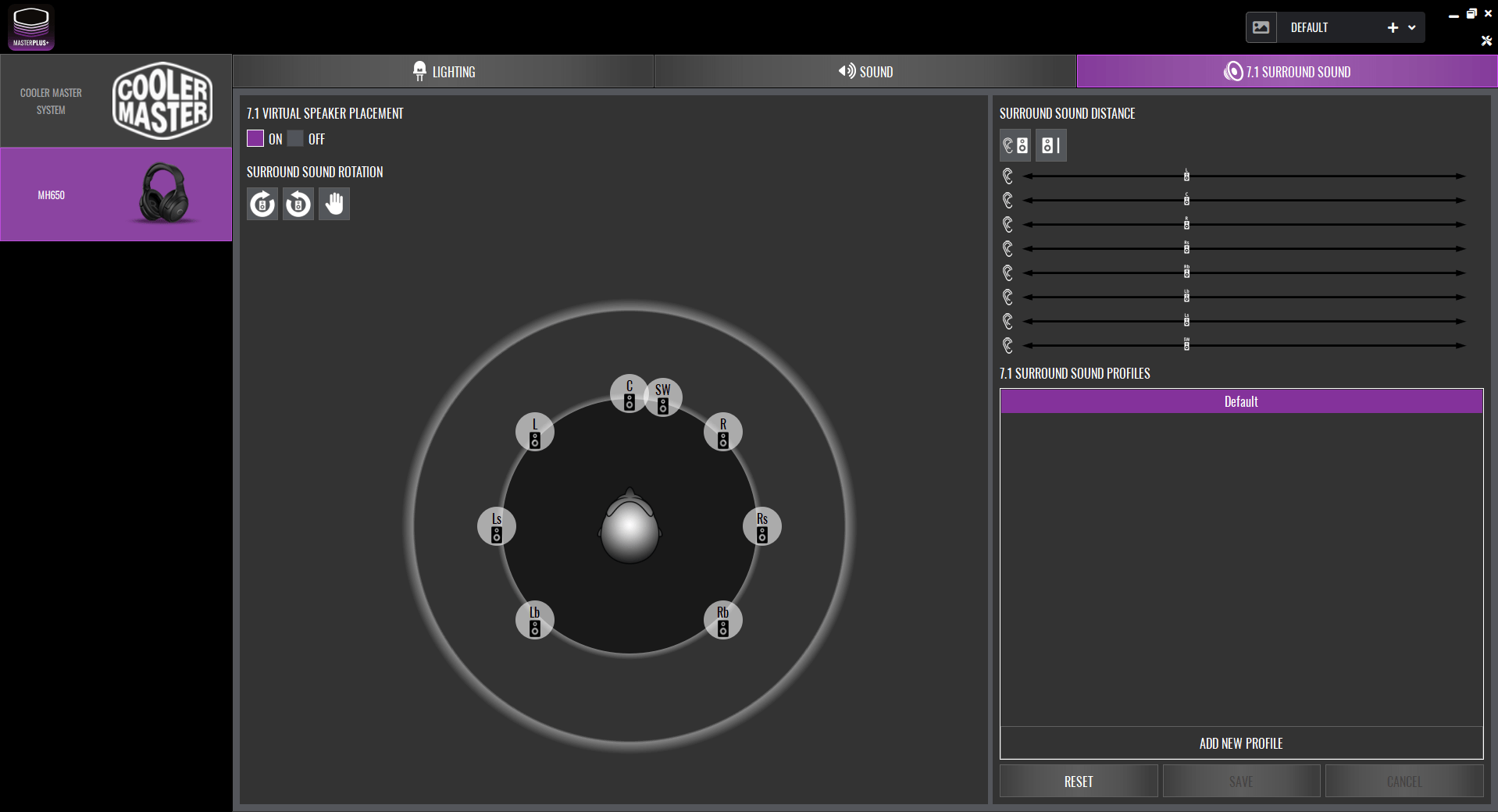Click the L speaker distance slider handle
1498x812 pixels.
coord(1186,176)
